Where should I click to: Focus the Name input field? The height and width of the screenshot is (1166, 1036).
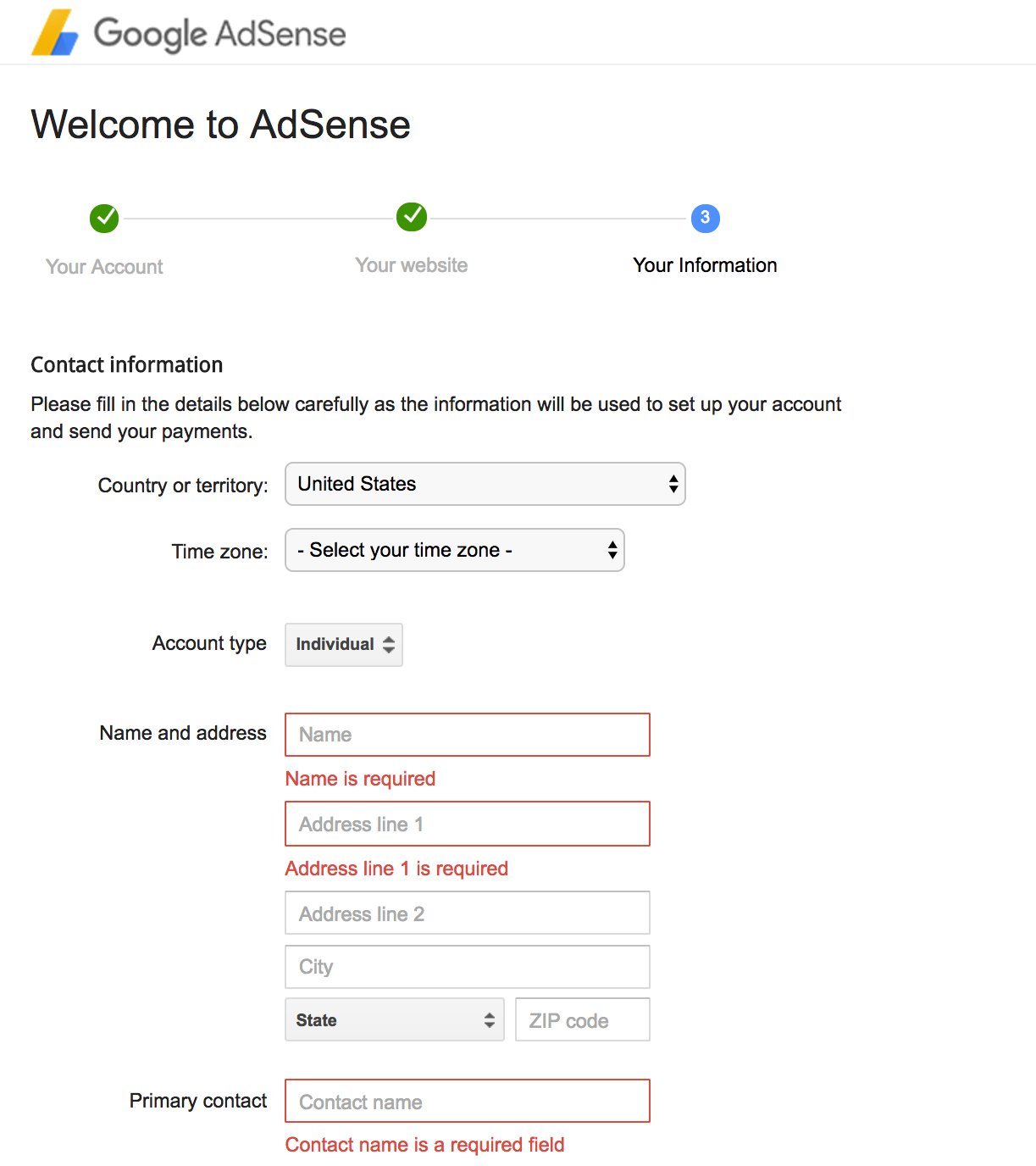point(468,735)
